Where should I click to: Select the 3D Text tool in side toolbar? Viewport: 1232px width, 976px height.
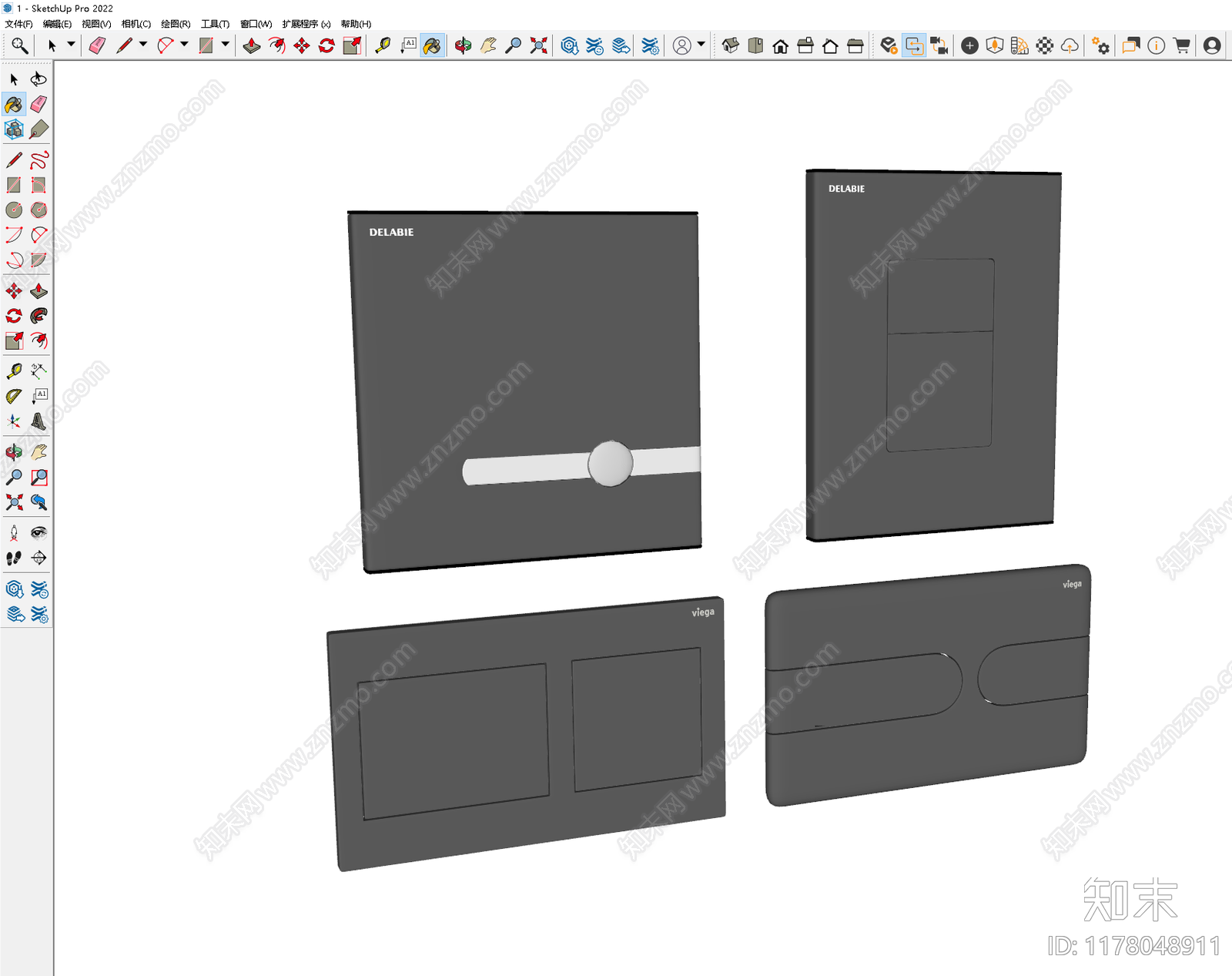pyautogui.click(x=38, y=421)
